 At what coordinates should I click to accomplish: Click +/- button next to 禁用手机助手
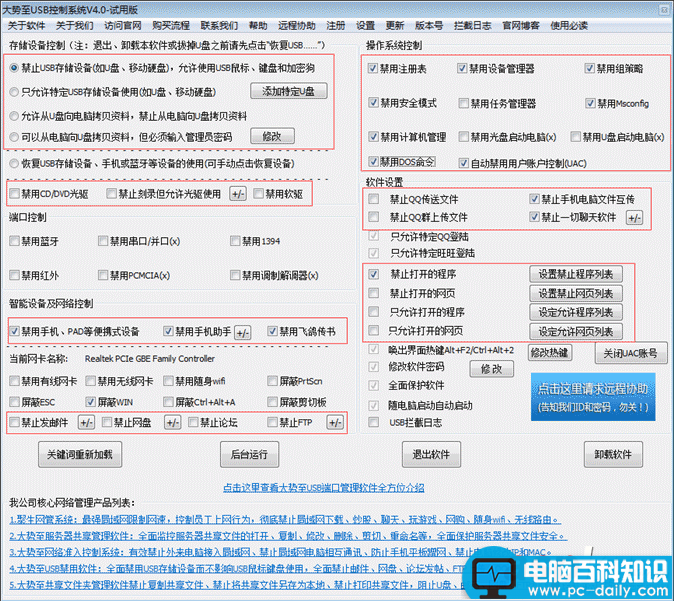coord(242,333)
